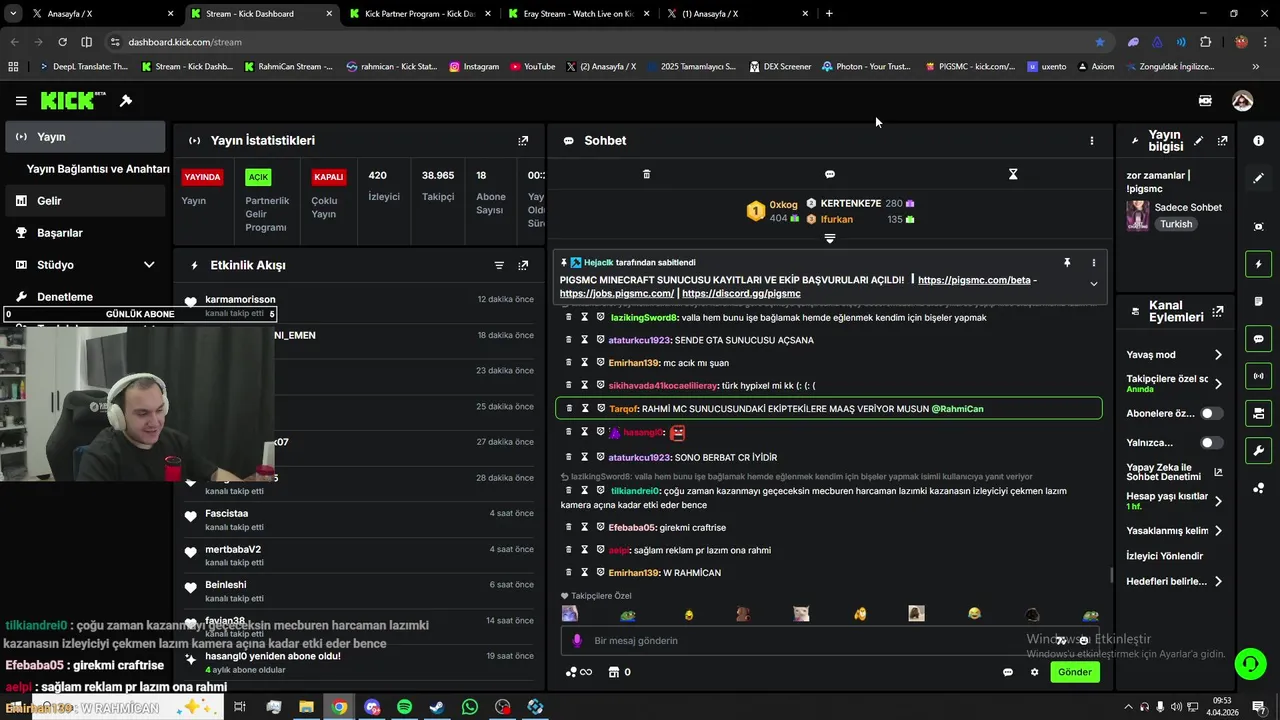1280x720 pixels.
Task: Open the emoji picker in message box
Action: point(1083,641)
